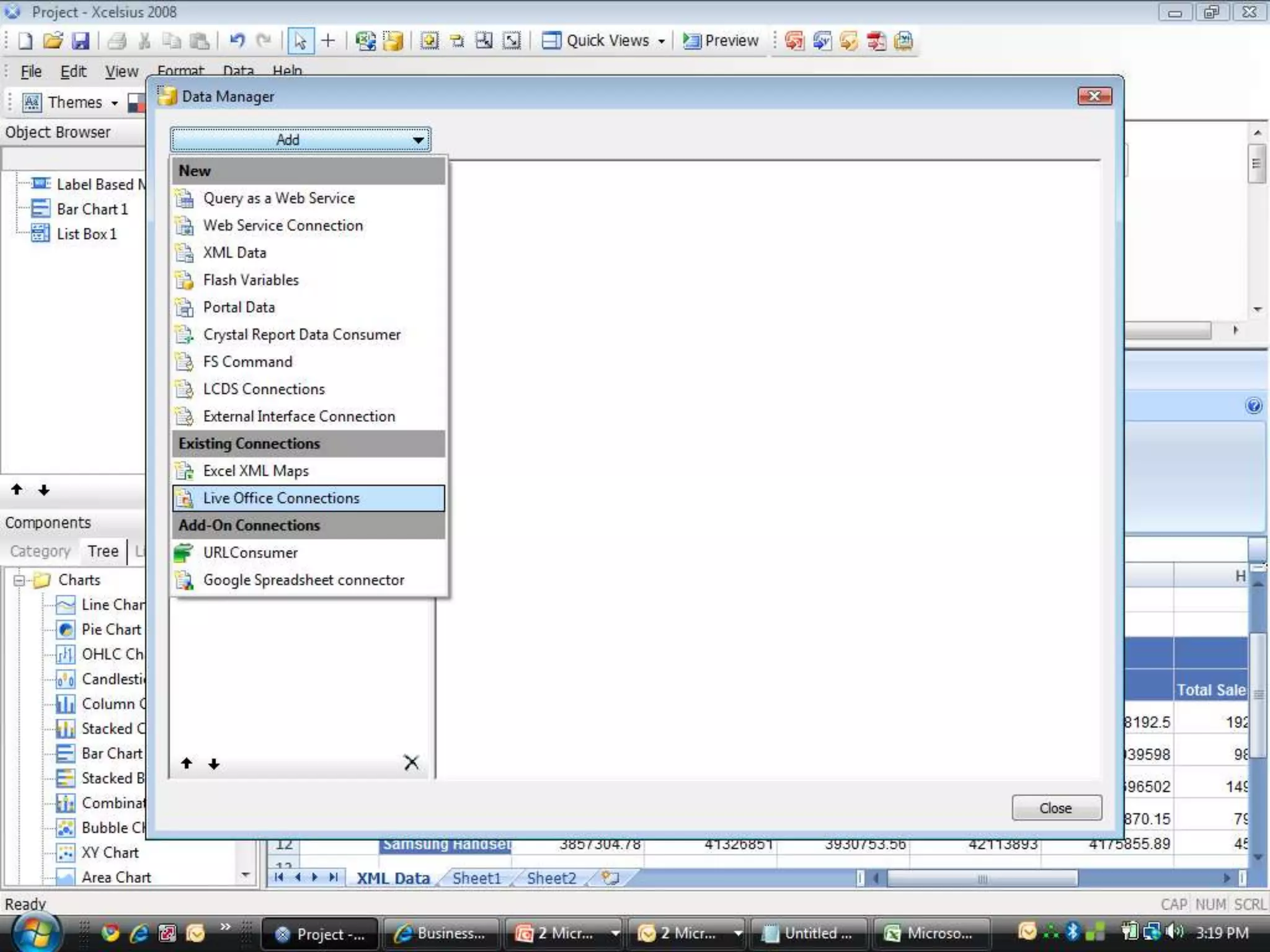Collapse the Charts folder
This screenshot has height=952, width=1270.
coord(19,581)
